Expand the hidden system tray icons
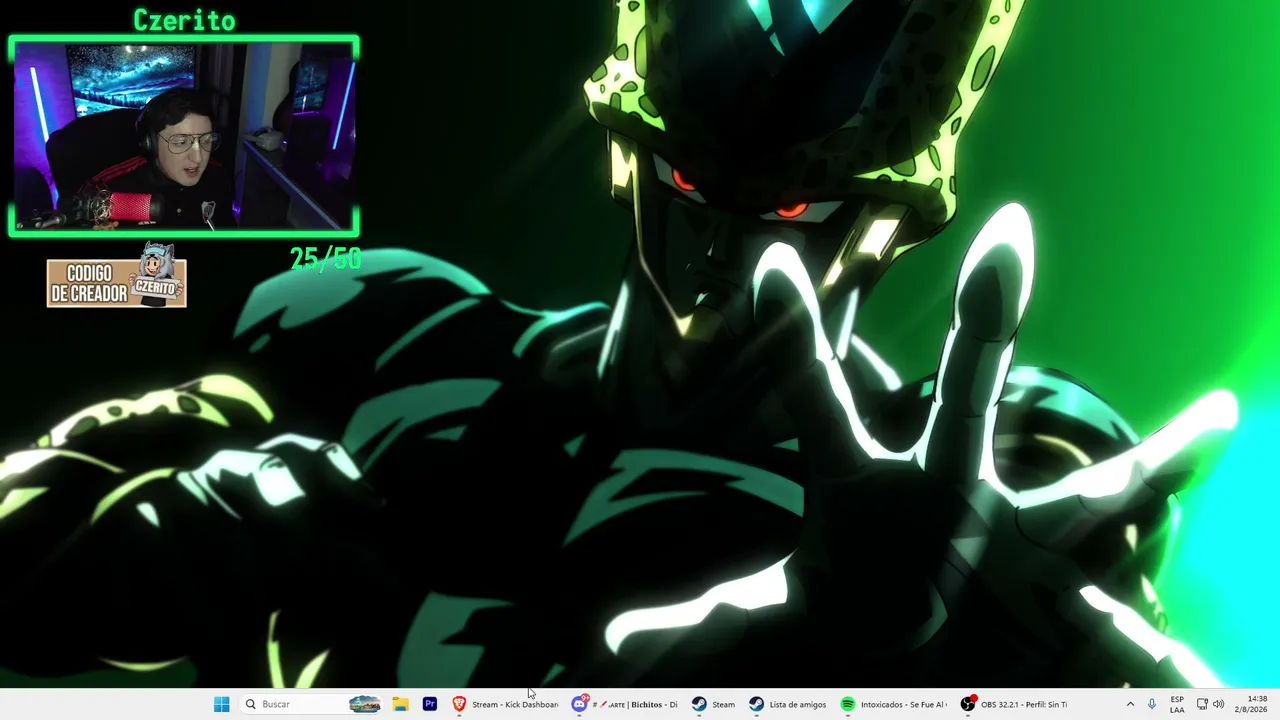1280x720 pixels. pyautogui.click(x=1130, y=704)
